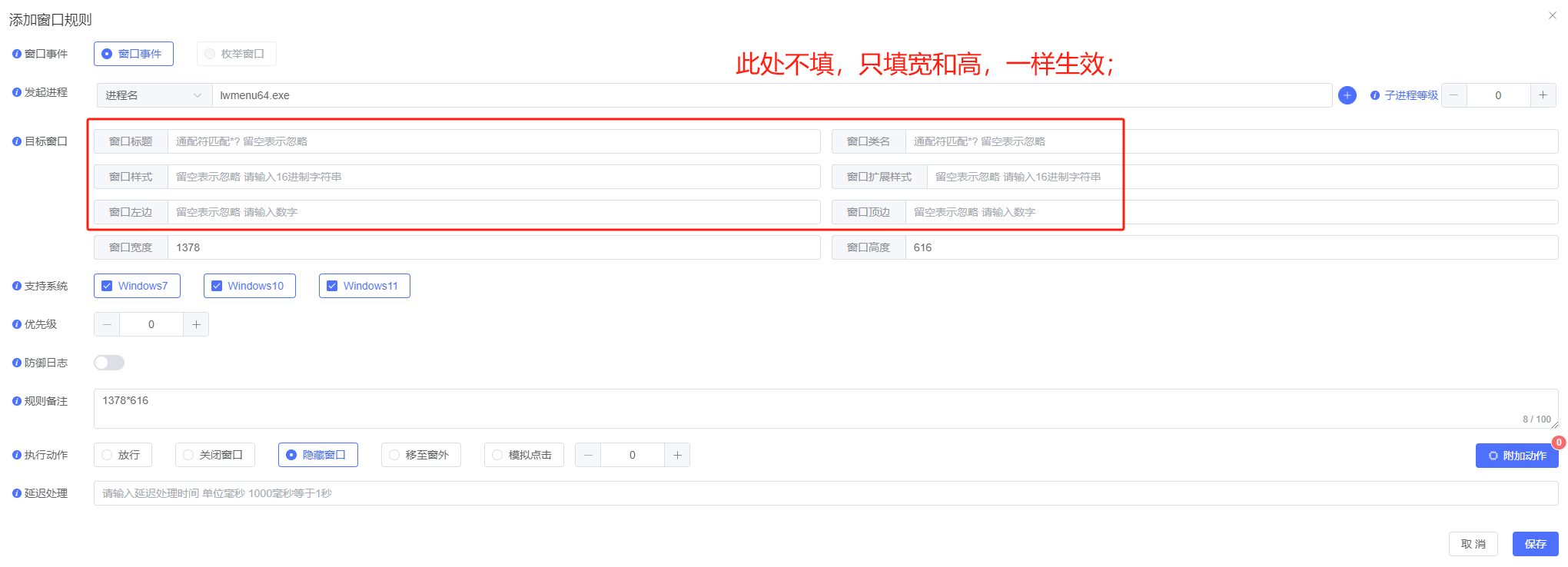
Task: Open the 进程名 dropdown
Action: [154, 95]
